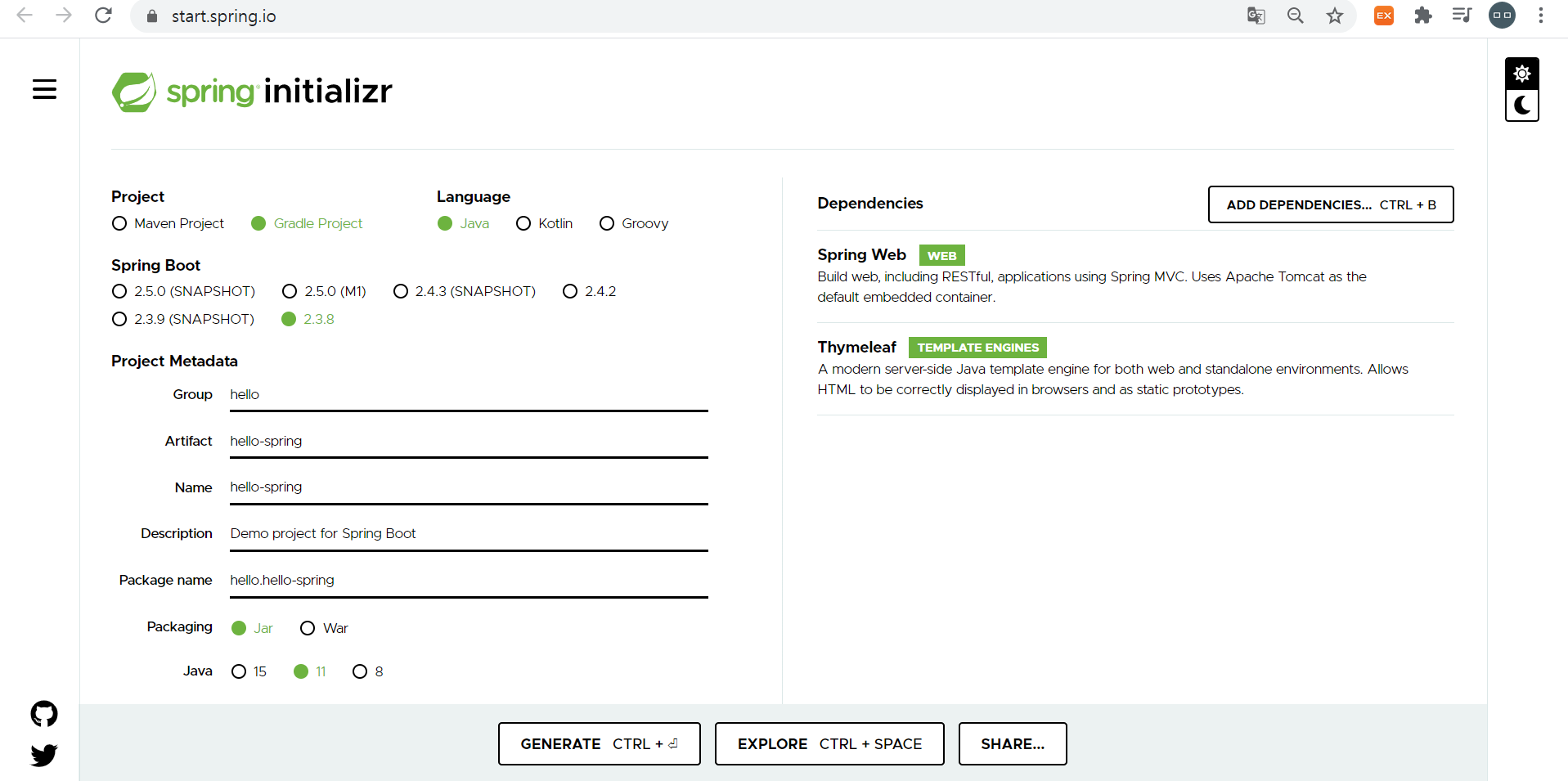Select Java version 11
1568x781 pixels.
click(x=310, y=671)
